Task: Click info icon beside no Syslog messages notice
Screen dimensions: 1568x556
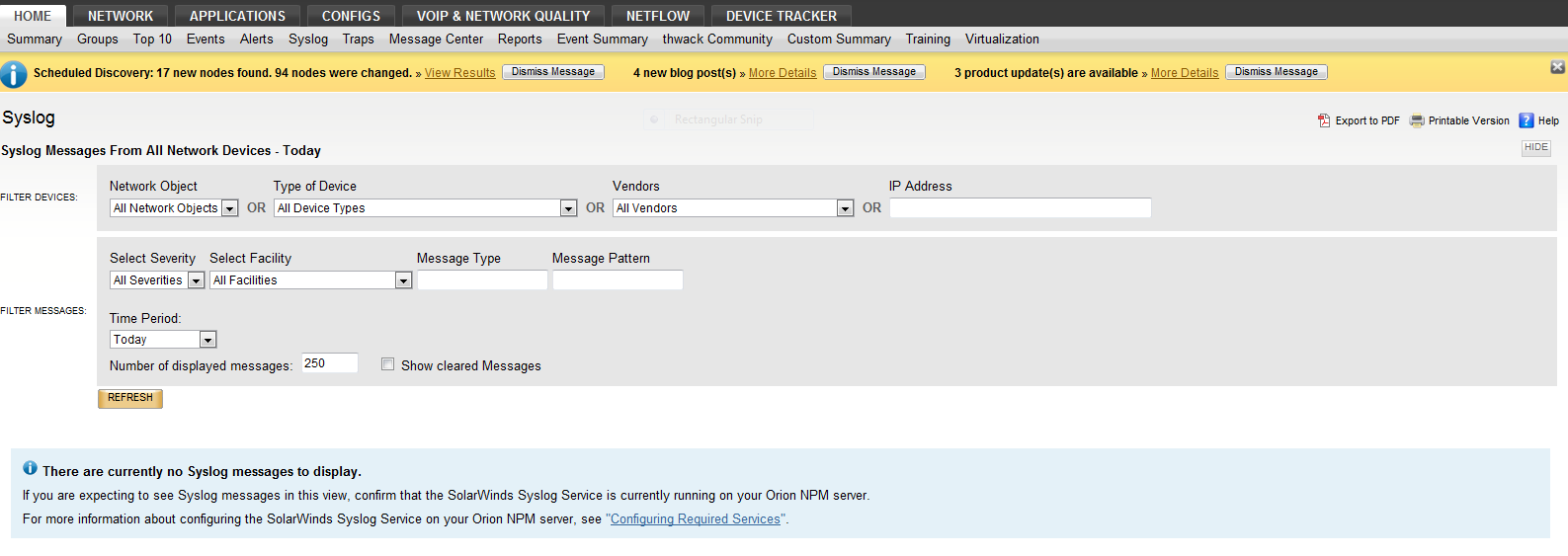Action: click(x=30, y=468)
